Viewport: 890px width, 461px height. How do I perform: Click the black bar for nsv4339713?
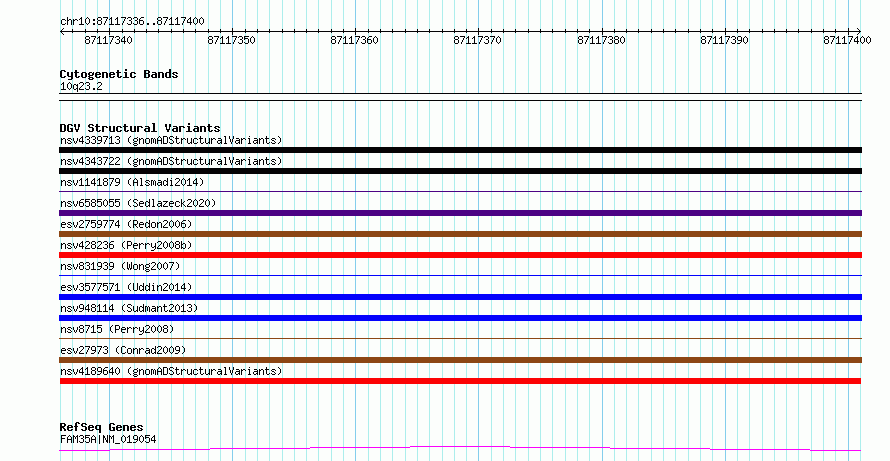pos(460,150)
